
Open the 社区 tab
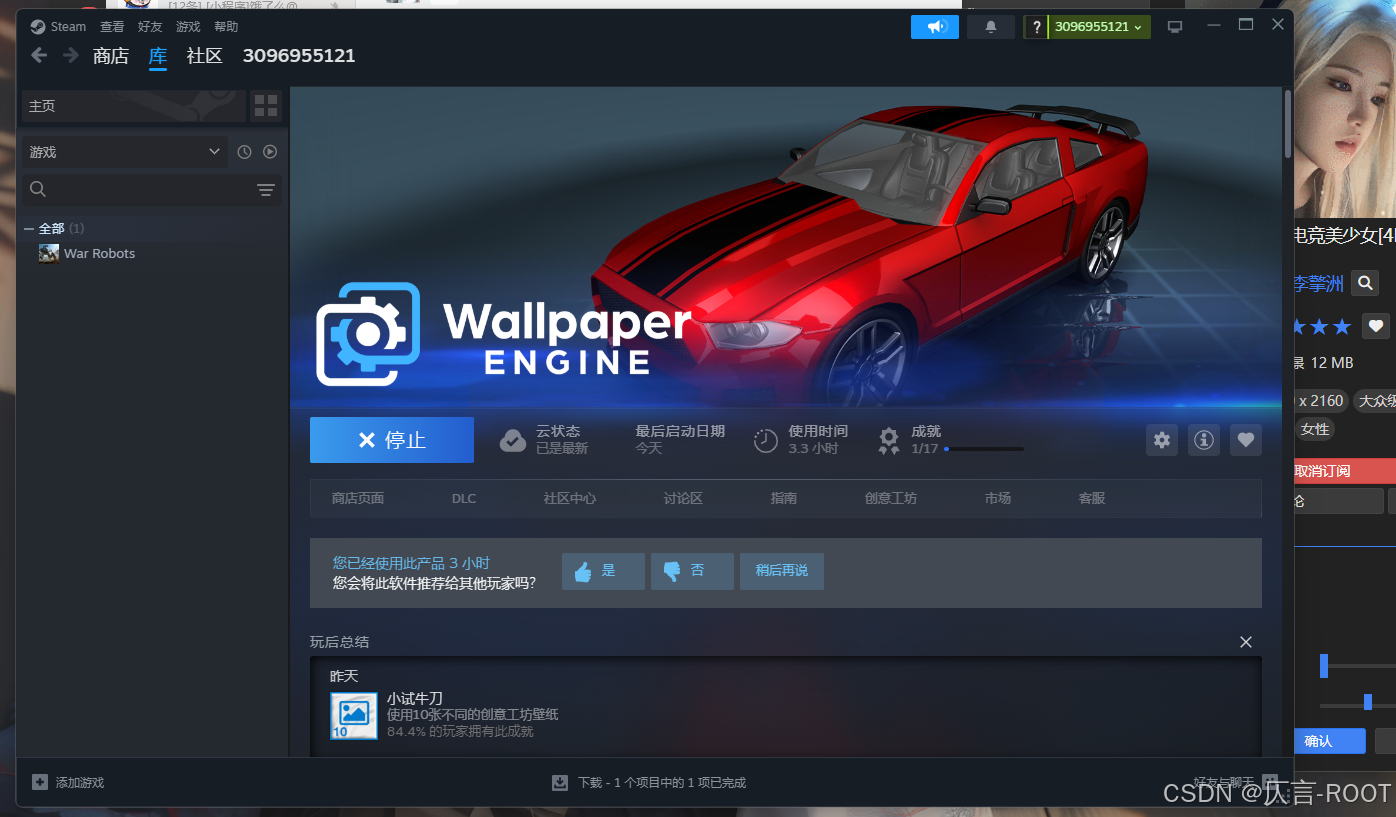(x=205, y=56)
